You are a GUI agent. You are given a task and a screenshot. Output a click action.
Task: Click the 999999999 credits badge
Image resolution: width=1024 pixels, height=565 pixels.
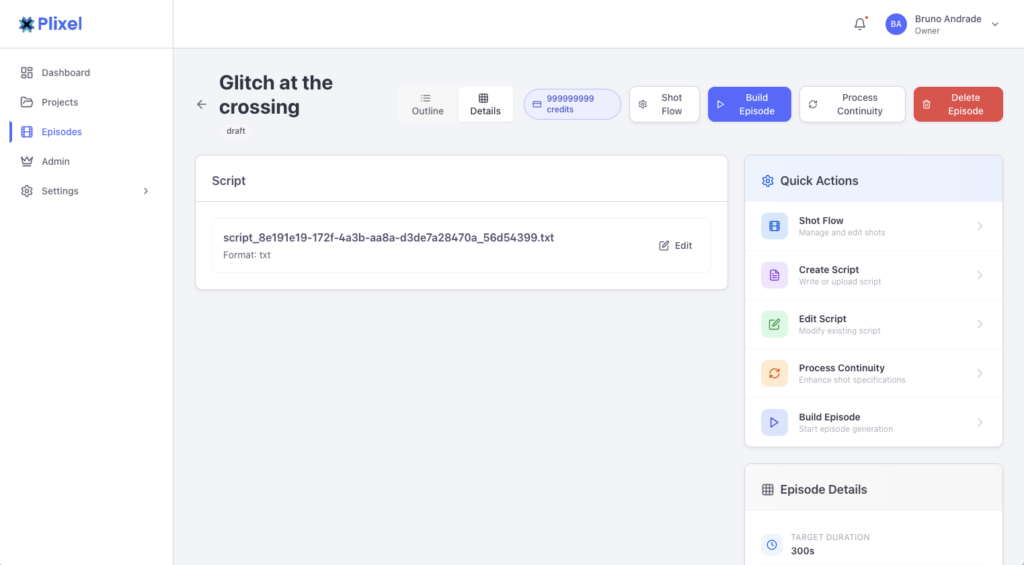click(572, 104)
